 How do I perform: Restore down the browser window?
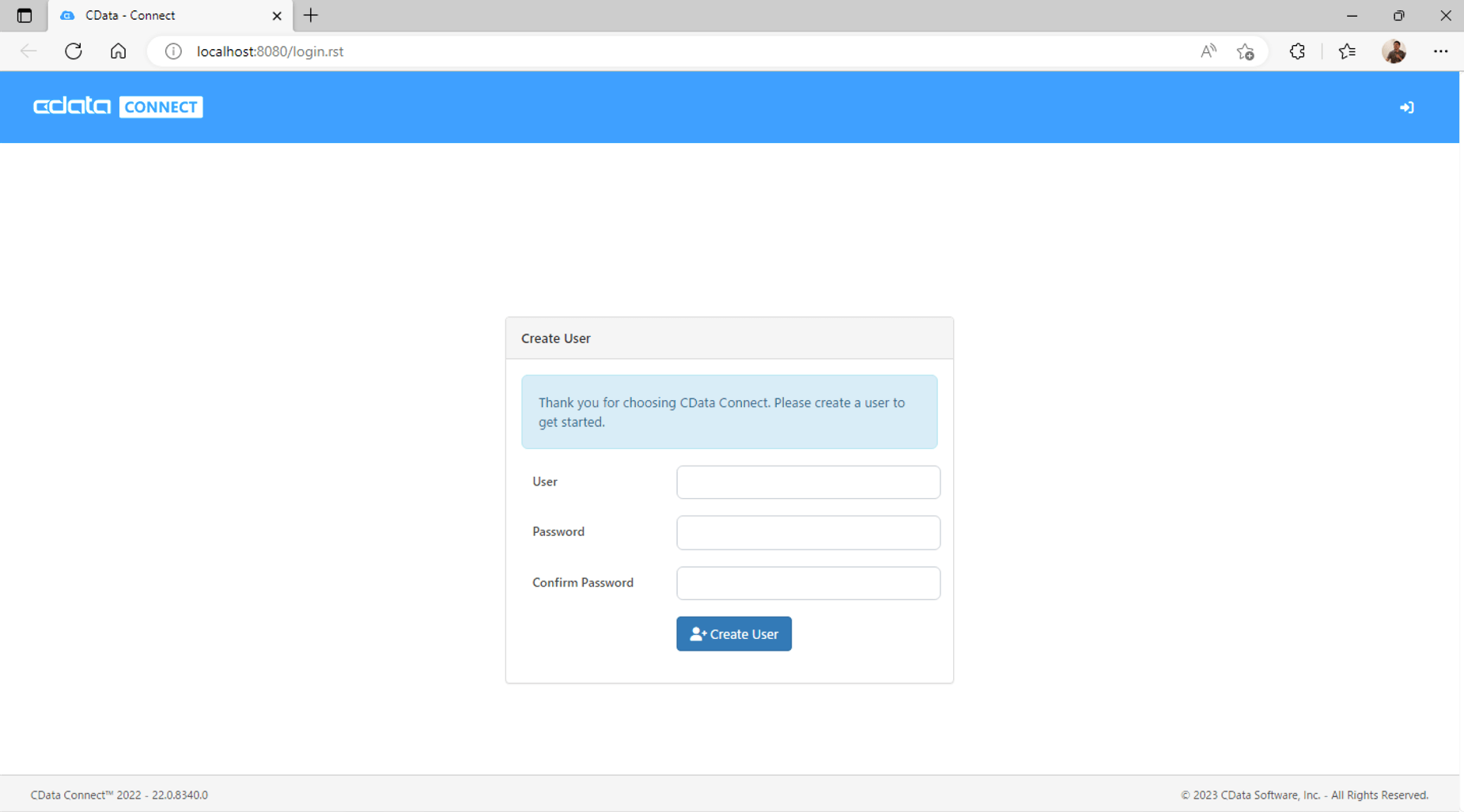tap(1399, 16)
